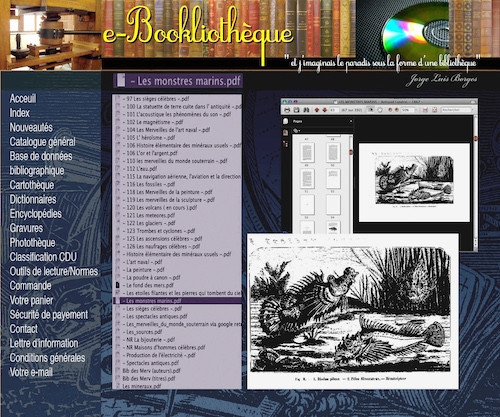Screen dimensions: 500x417
Task: Open Lettre d'information link
Action: click(x=44, y=343)
